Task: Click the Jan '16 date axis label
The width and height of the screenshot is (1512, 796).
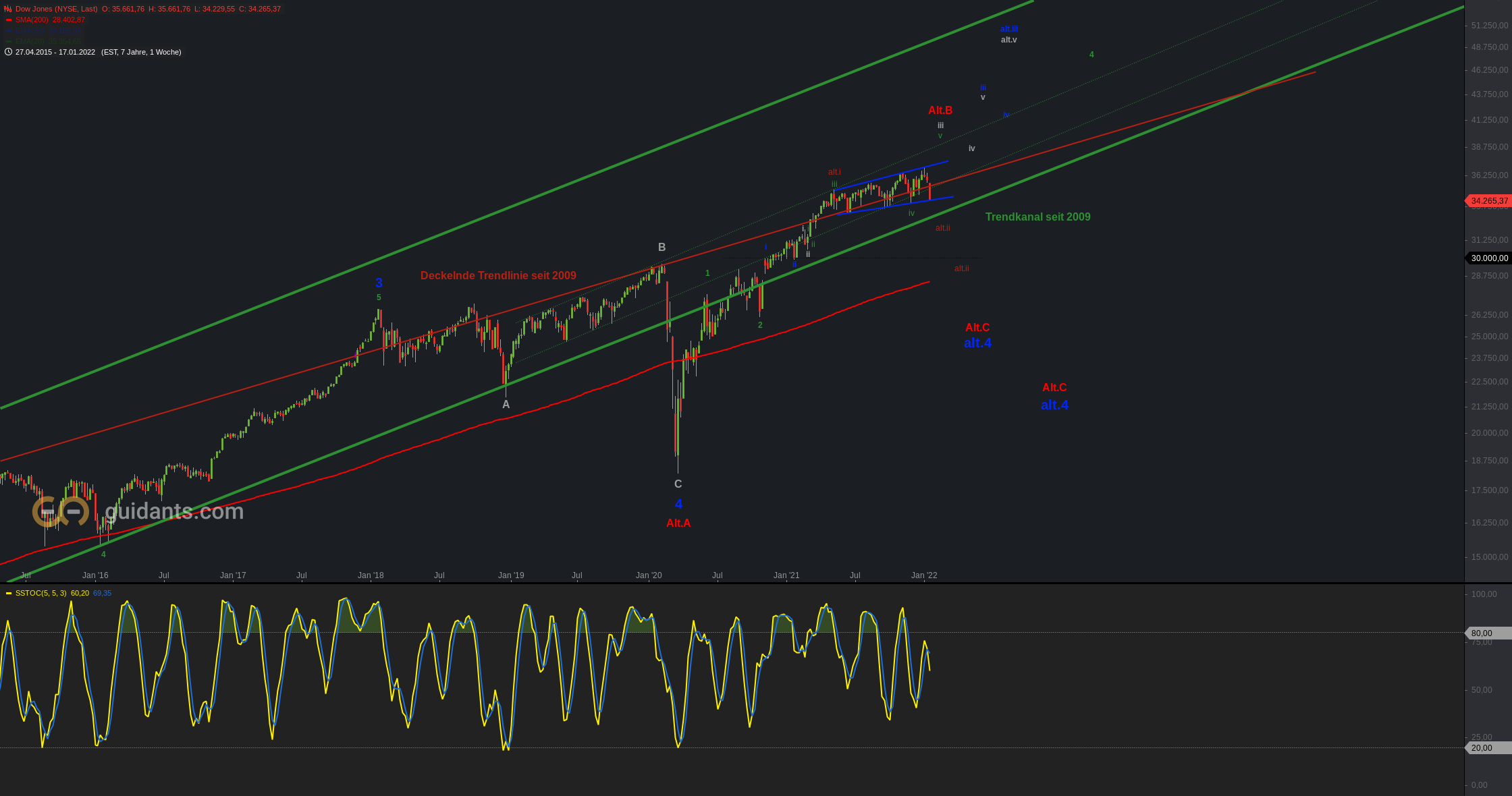Action: pyautogui.click(x=95, y=575)
